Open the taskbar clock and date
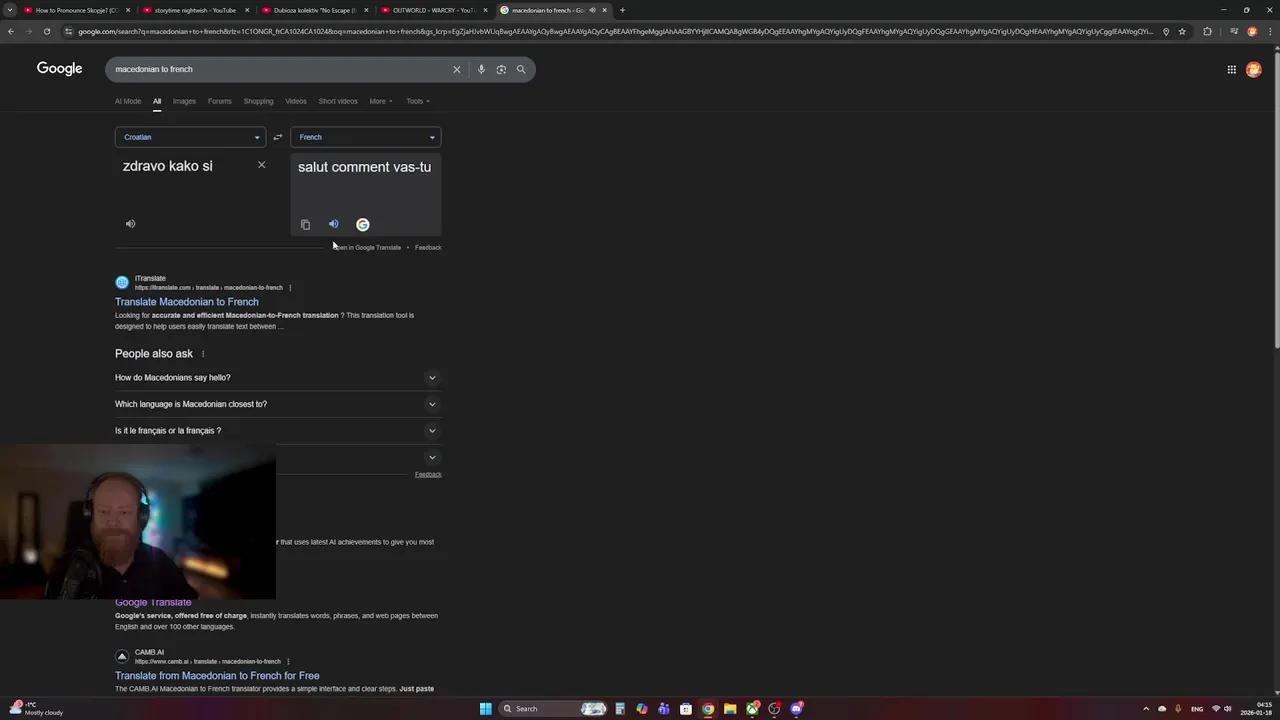Viewport: 1280px width, 720px height. pyautogui.click(x=1256, y=709)
